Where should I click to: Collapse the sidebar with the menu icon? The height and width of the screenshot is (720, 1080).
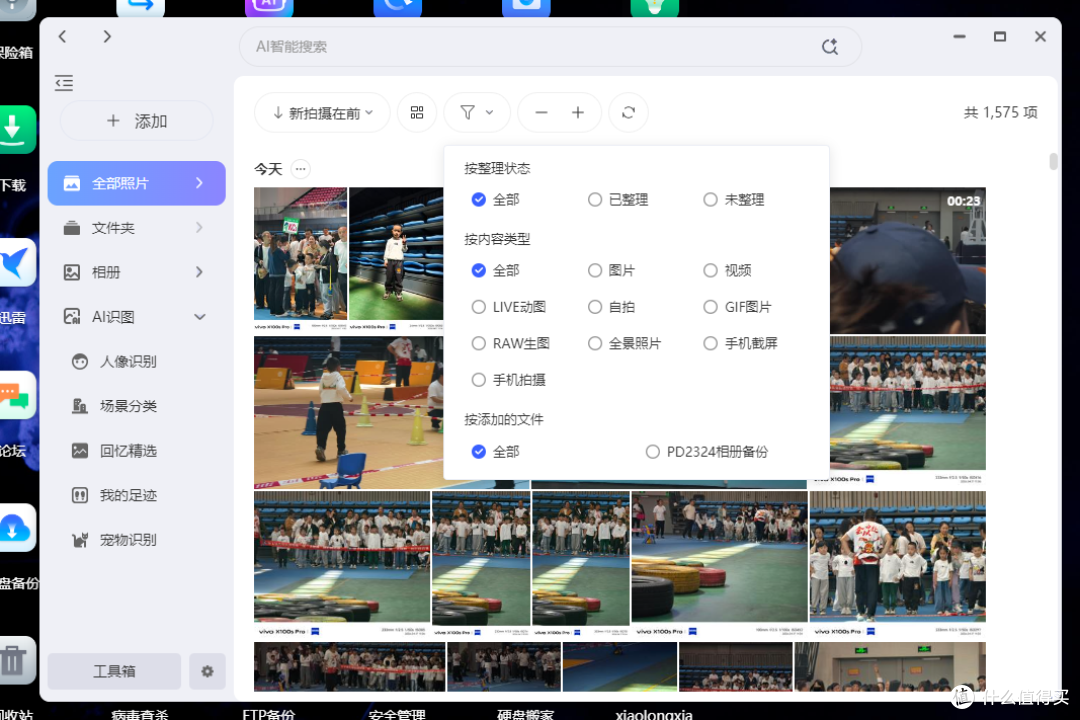click(x=64, y=83)
